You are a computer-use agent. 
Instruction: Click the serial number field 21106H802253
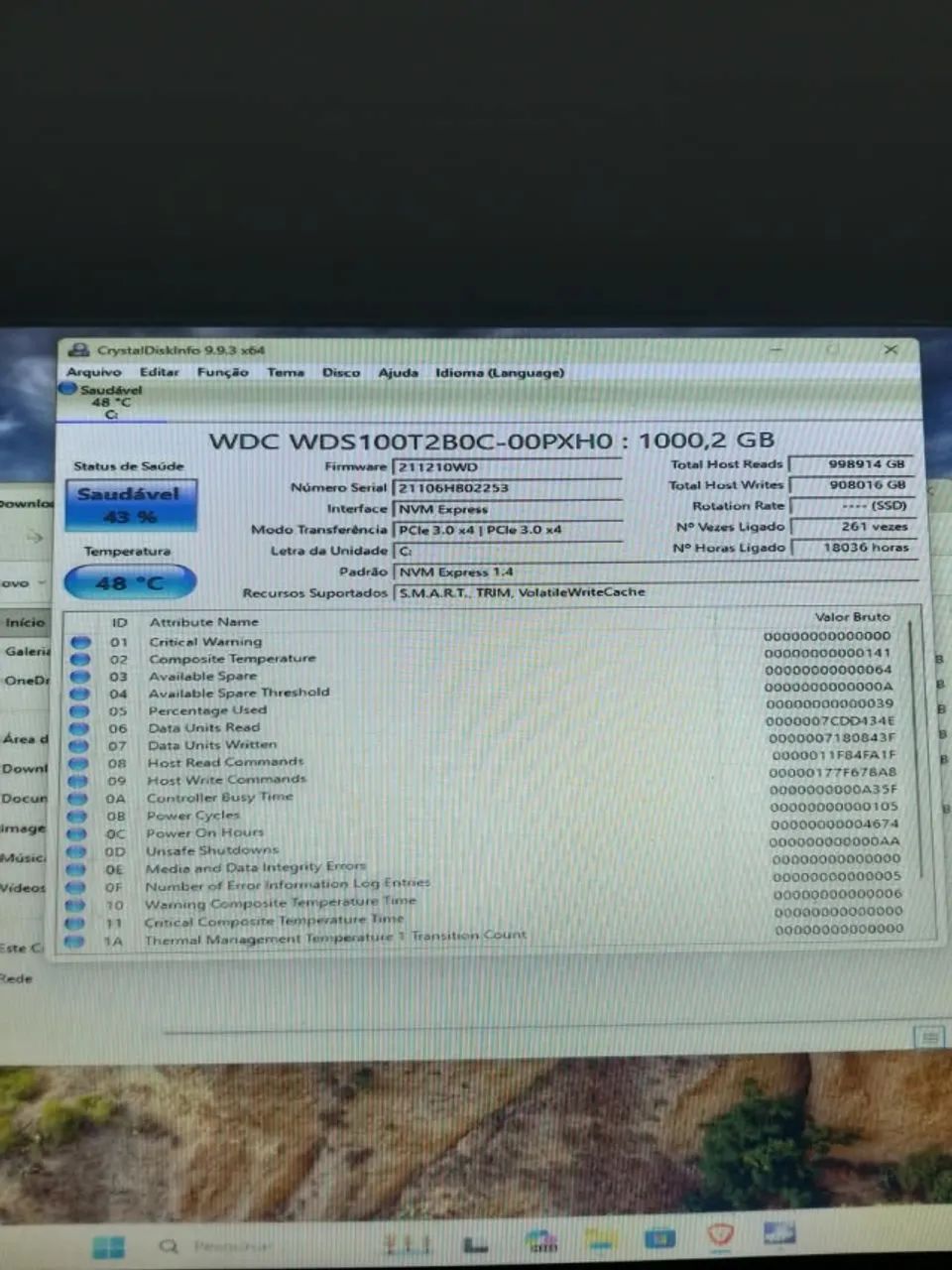508,487
